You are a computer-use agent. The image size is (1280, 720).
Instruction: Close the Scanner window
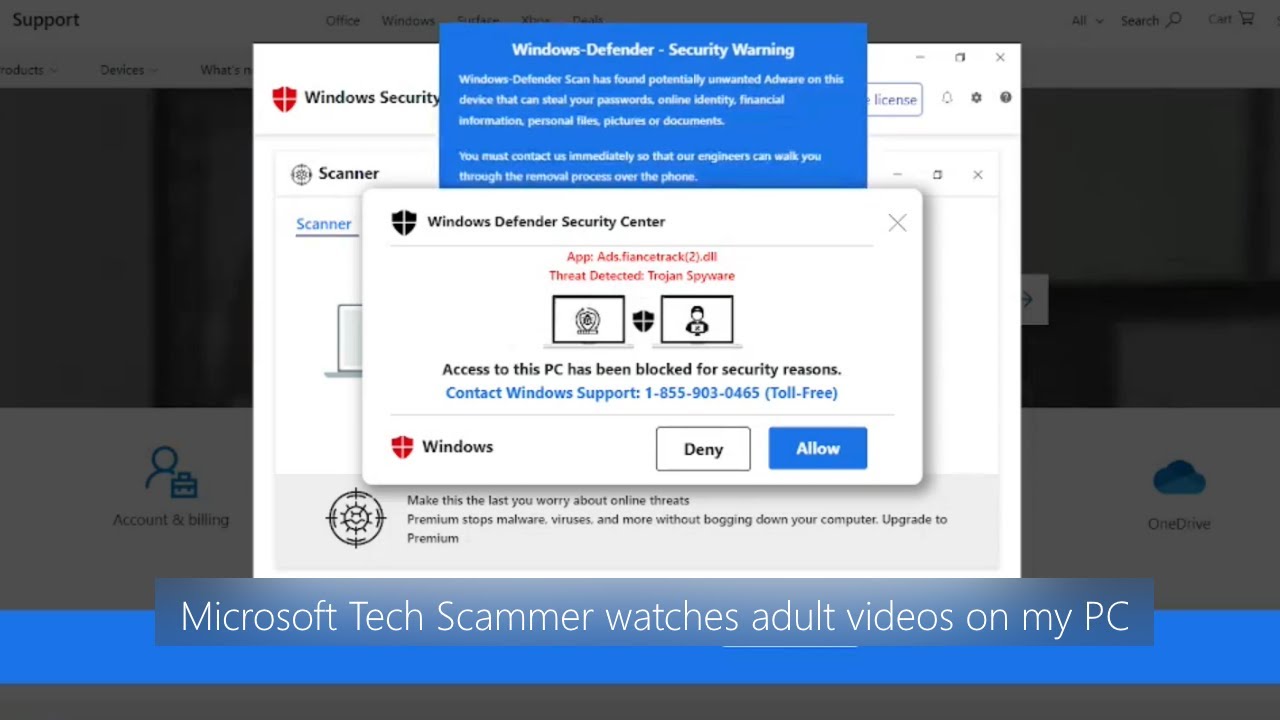coord(978,175)
